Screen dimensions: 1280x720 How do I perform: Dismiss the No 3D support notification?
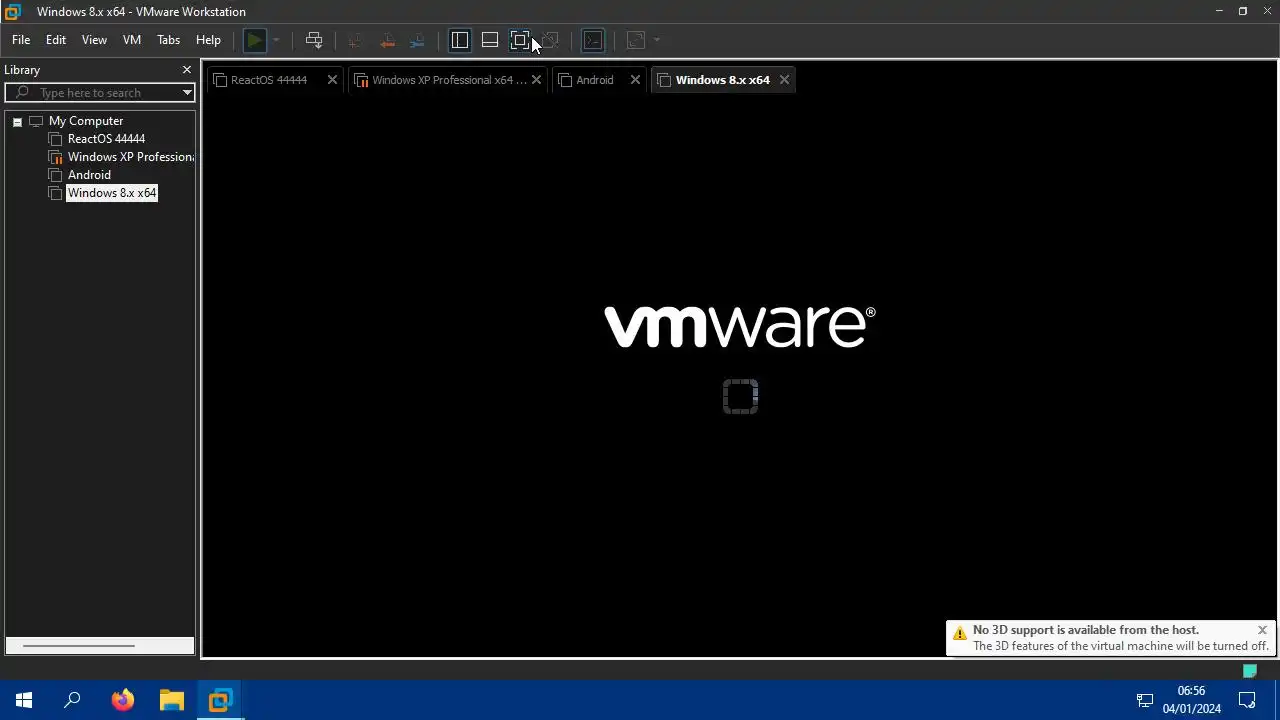point(1262,630)
